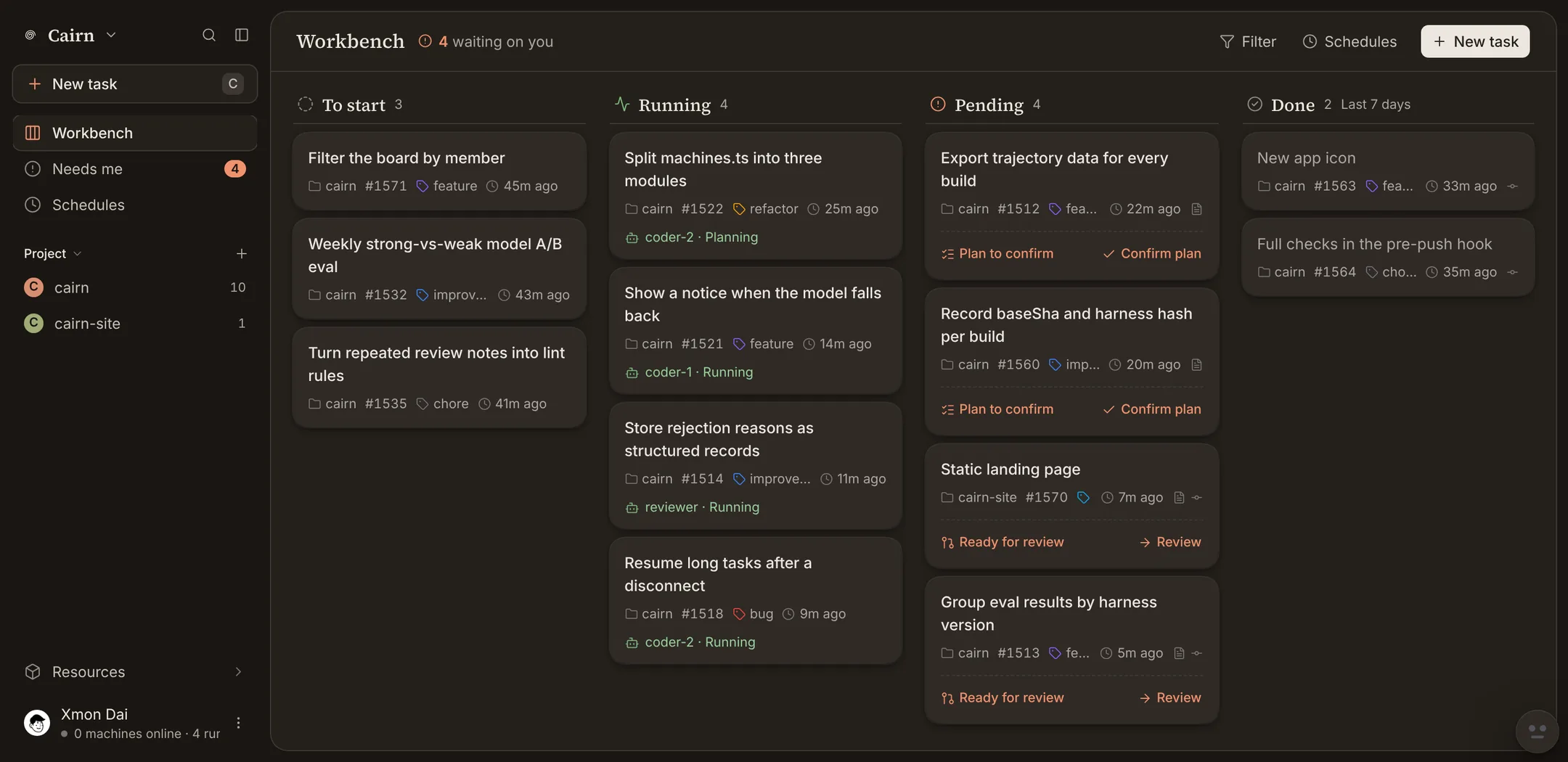This screenshot has width=1568, height=762.
Task: Click the Running column pulse icon
Action: 622,104
